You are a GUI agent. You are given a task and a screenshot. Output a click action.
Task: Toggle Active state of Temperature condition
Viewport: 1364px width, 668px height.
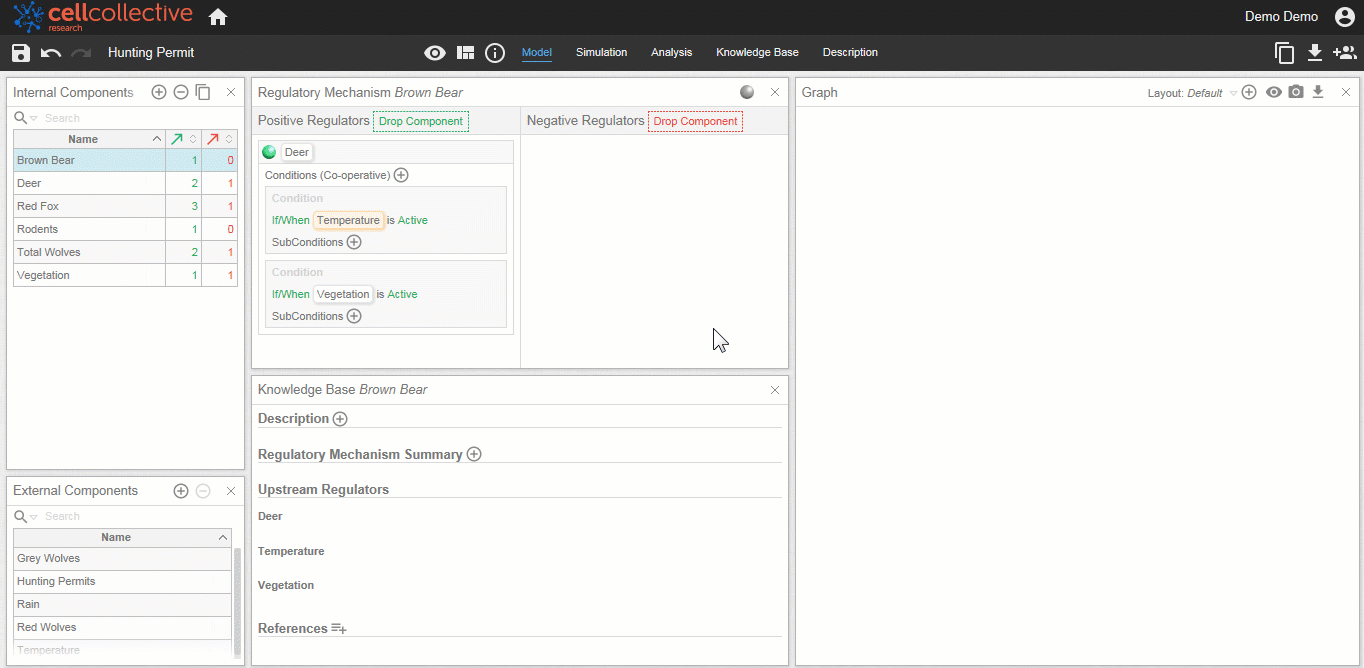(x=413, y=220)
